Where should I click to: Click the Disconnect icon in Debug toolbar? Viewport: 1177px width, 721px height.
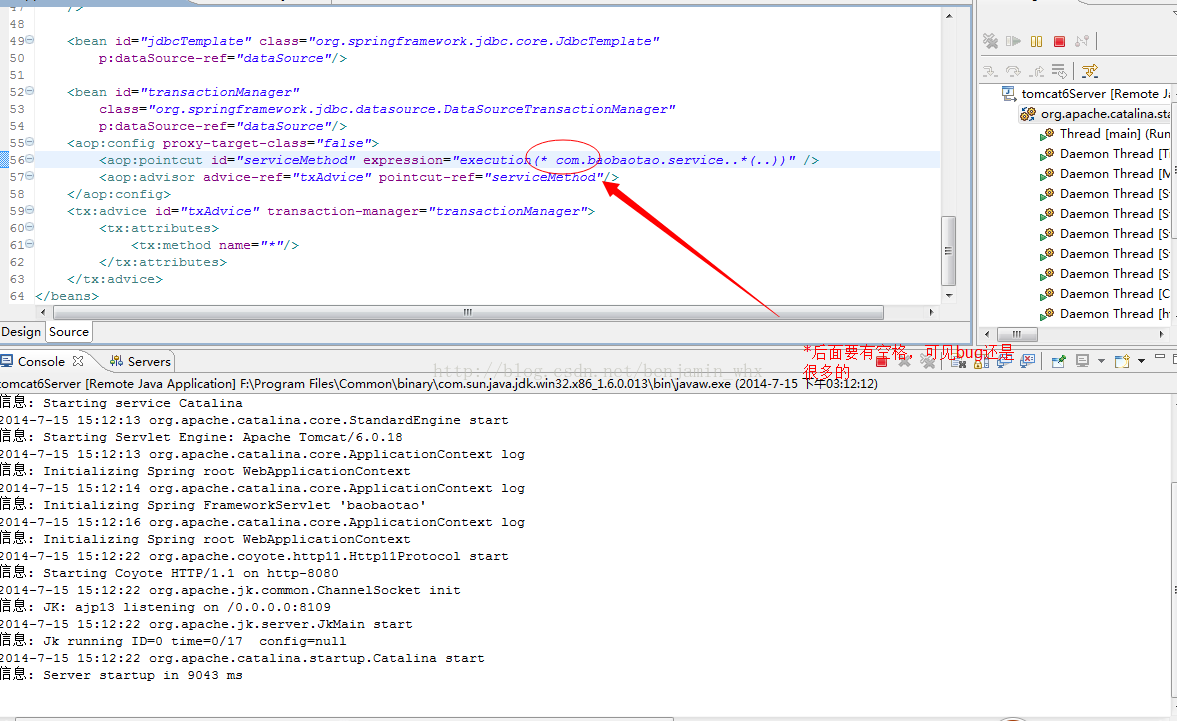click(x=1082, y=41)
